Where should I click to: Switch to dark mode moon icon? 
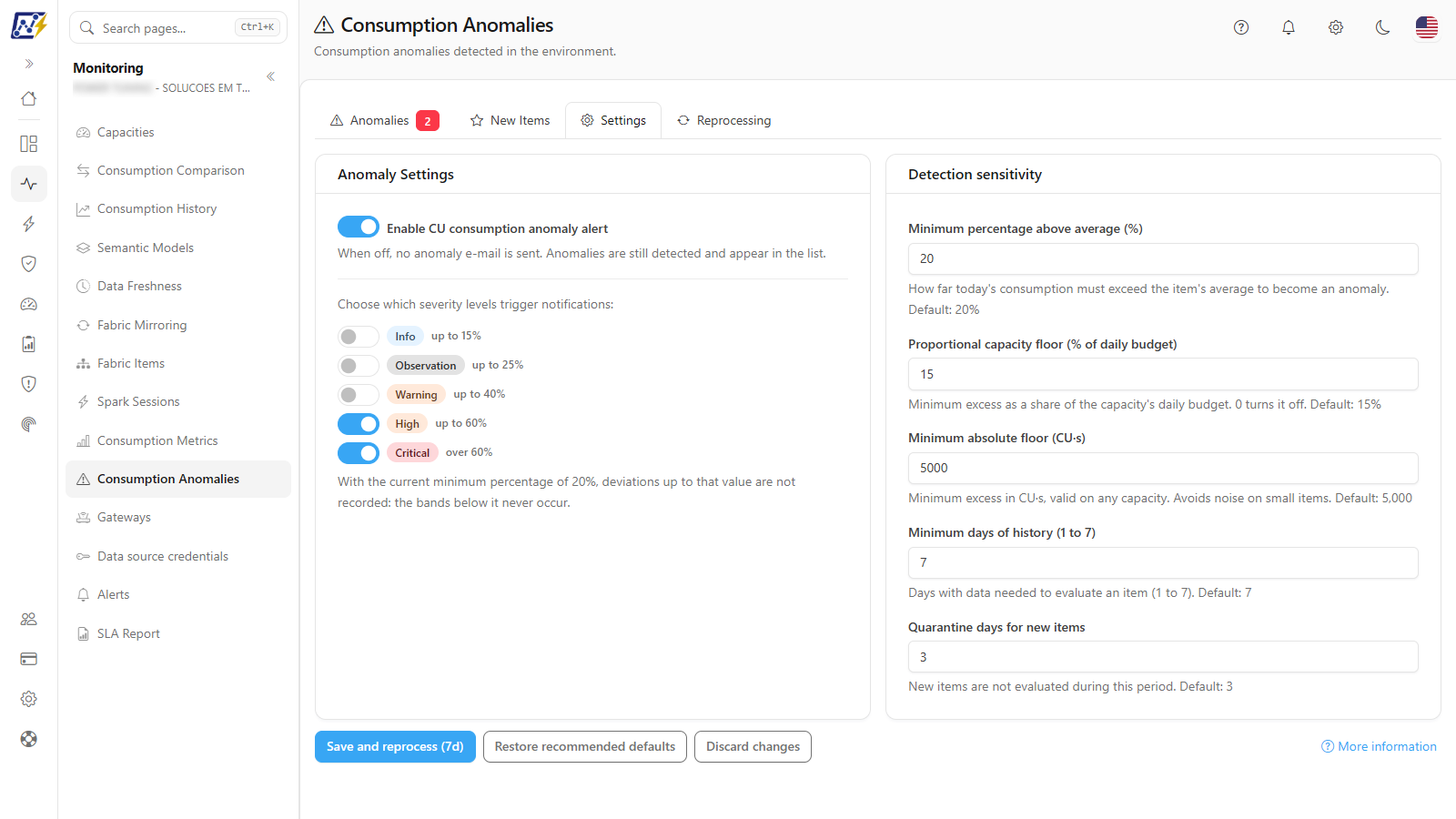point(1383,27)
